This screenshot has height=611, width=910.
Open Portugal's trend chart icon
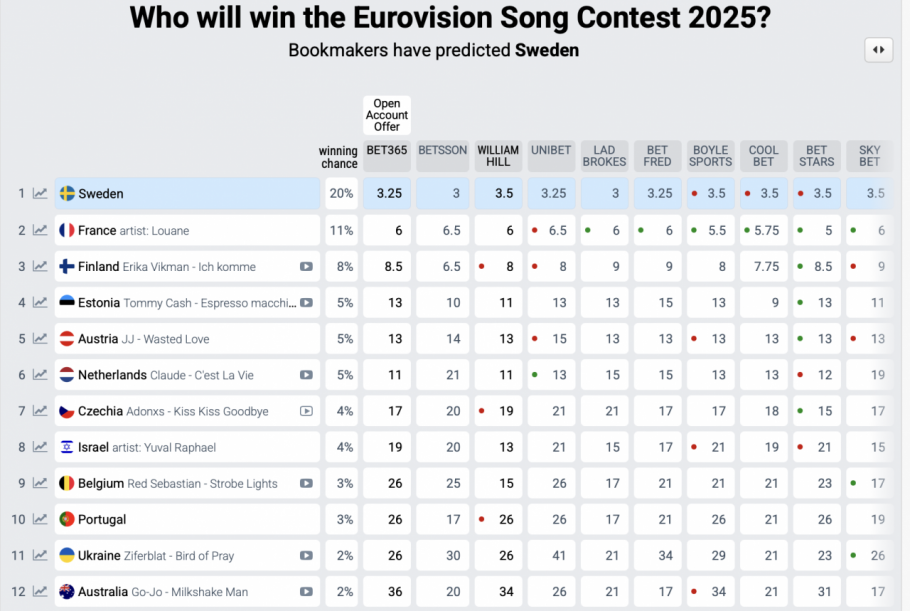39,519
